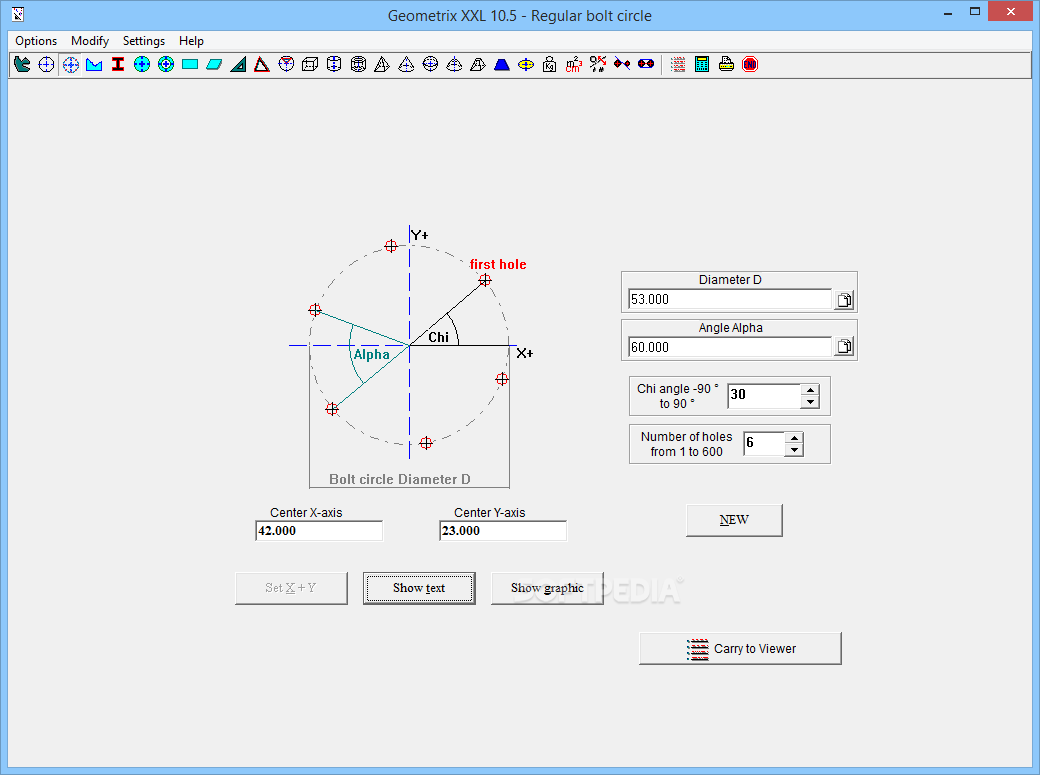Open the Kg weight calculation icon
Screen dimensions: 1040x775
click(550, 64)
